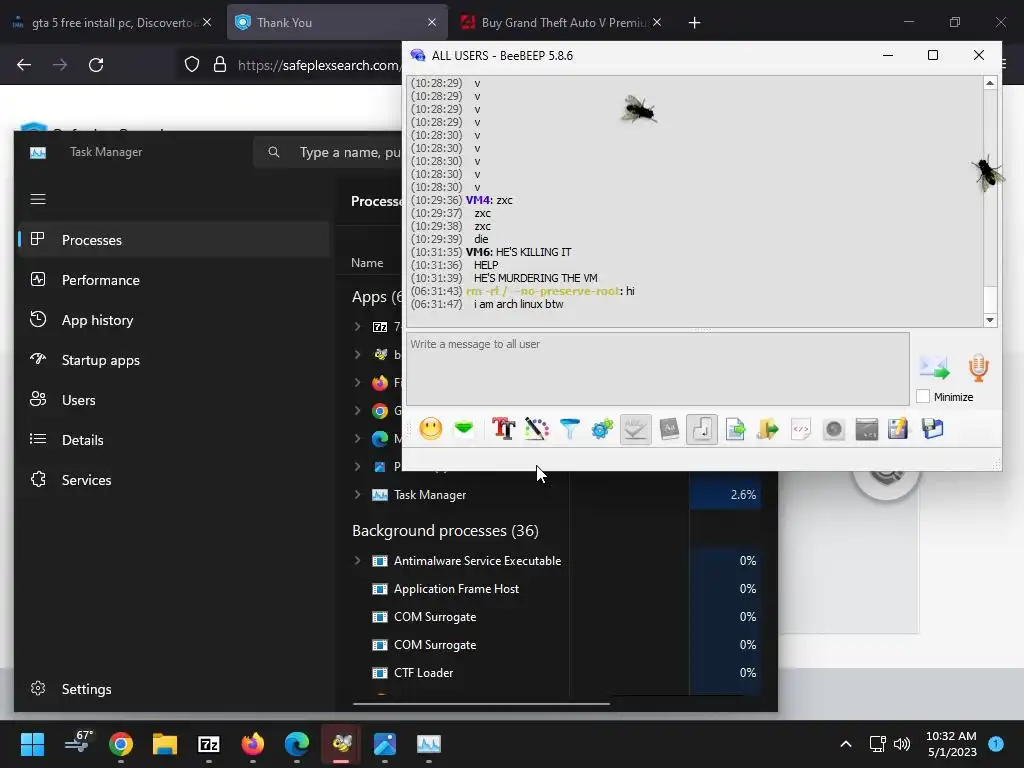
Task: Start voice message with the microphone icon
Action: pos(978,368)
